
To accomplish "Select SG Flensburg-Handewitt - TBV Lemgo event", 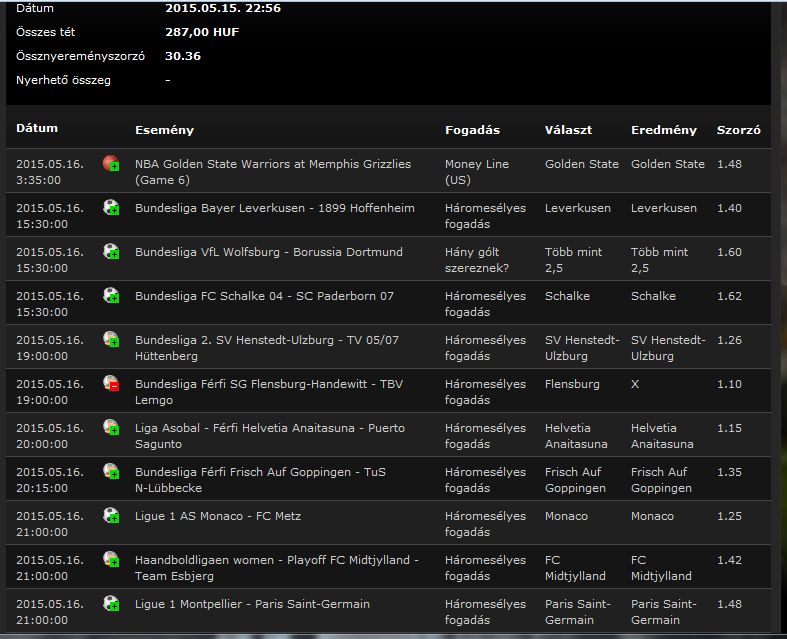I will 269,392.
